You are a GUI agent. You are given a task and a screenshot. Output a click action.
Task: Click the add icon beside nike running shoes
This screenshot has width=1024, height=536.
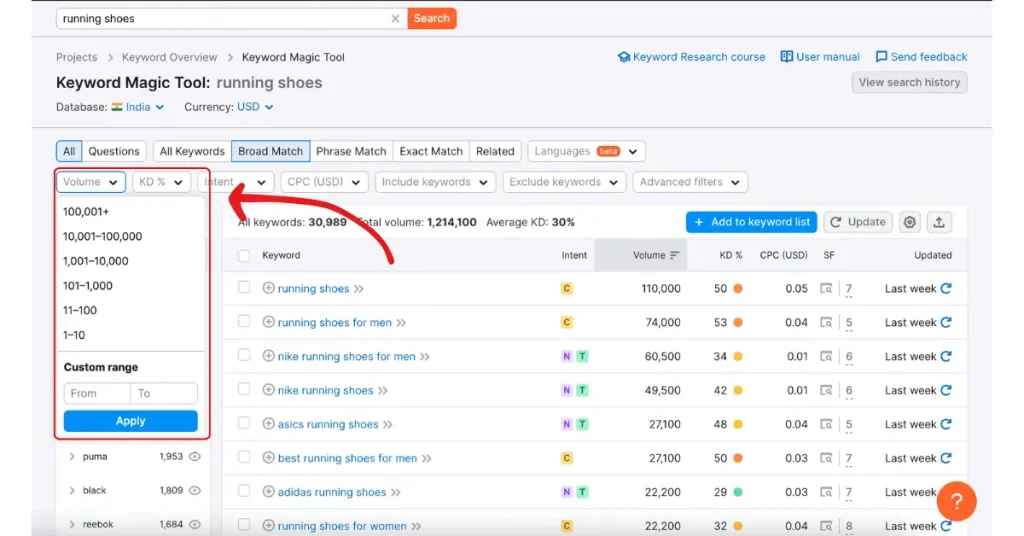pos(268,390)
